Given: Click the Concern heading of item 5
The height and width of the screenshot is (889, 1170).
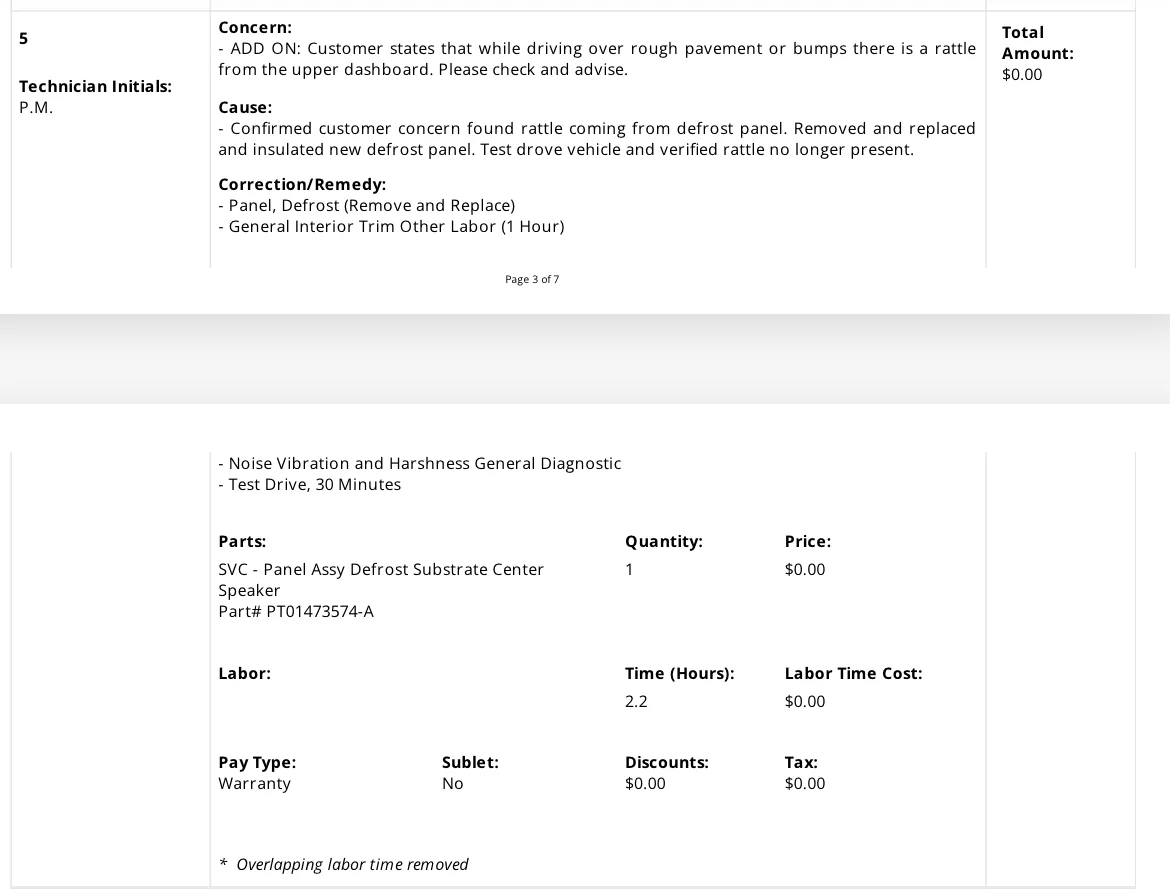Looking at the screenshot, I should click(254, 28).
